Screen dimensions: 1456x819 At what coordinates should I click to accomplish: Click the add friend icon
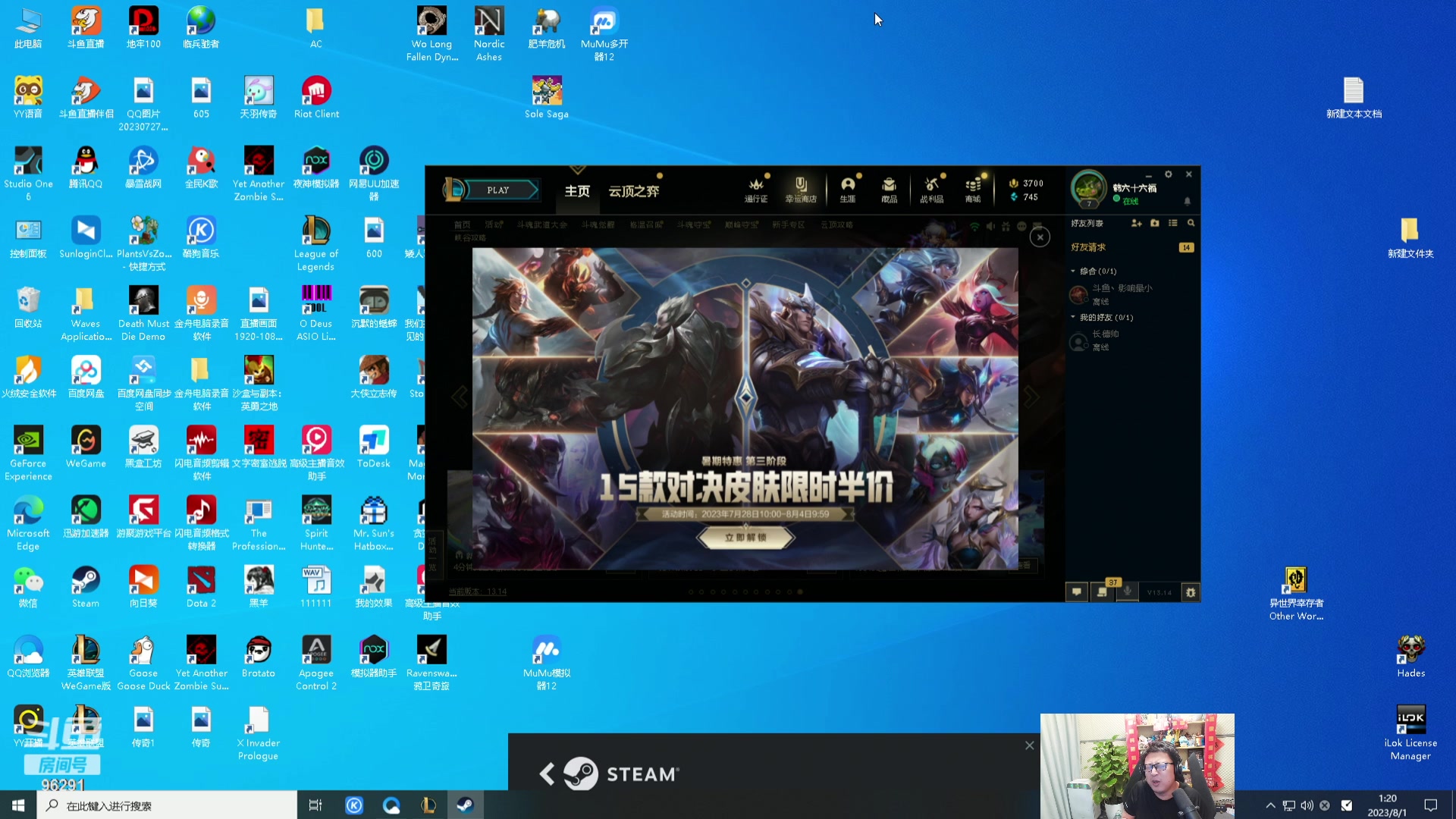[1136, 223]
